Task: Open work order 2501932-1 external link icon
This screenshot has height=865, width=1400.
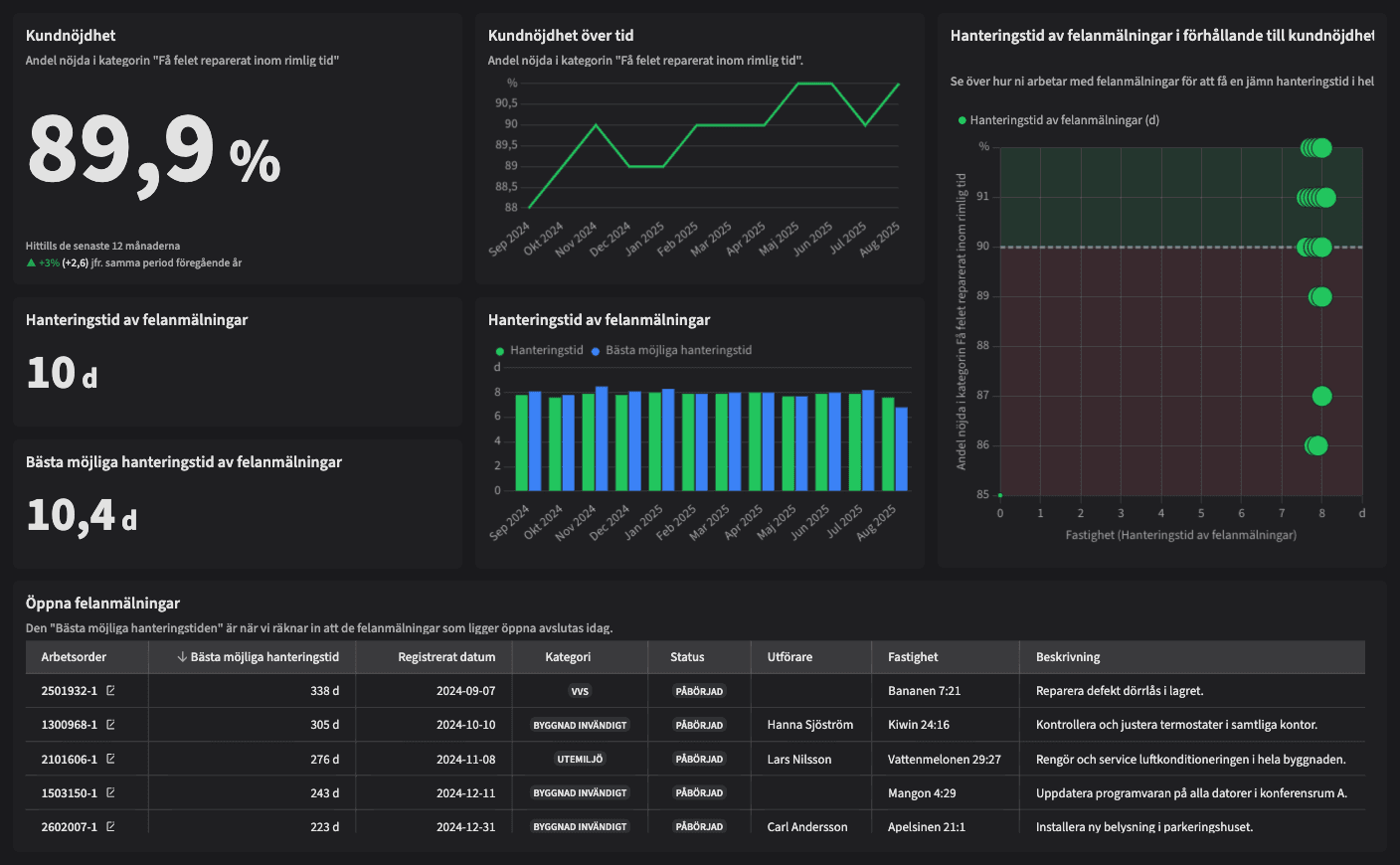Action: [x=110, y=690]
